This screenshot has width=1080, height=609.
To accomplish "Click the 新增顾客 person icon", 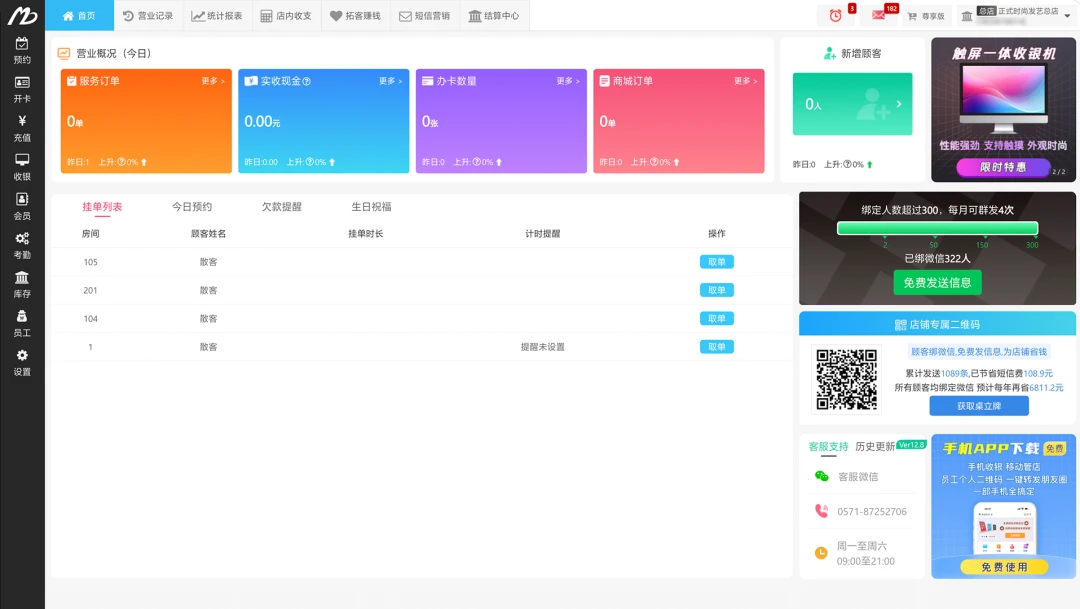I will pyautogui.click(x=830, y=53).
